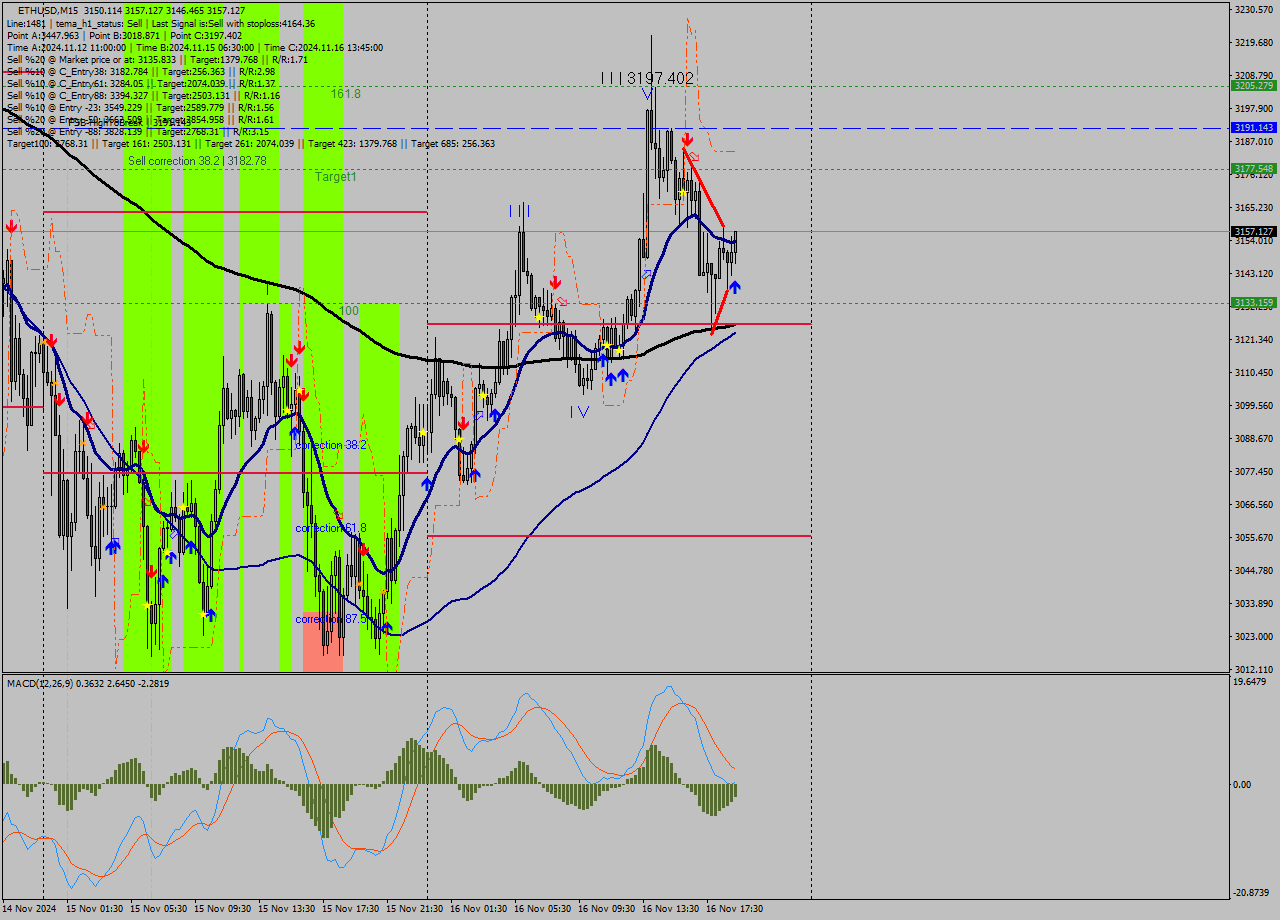Screen dimensions: 1280x920
Task: Click the green 3133.159 price tag
Action: coord(1253,303)
